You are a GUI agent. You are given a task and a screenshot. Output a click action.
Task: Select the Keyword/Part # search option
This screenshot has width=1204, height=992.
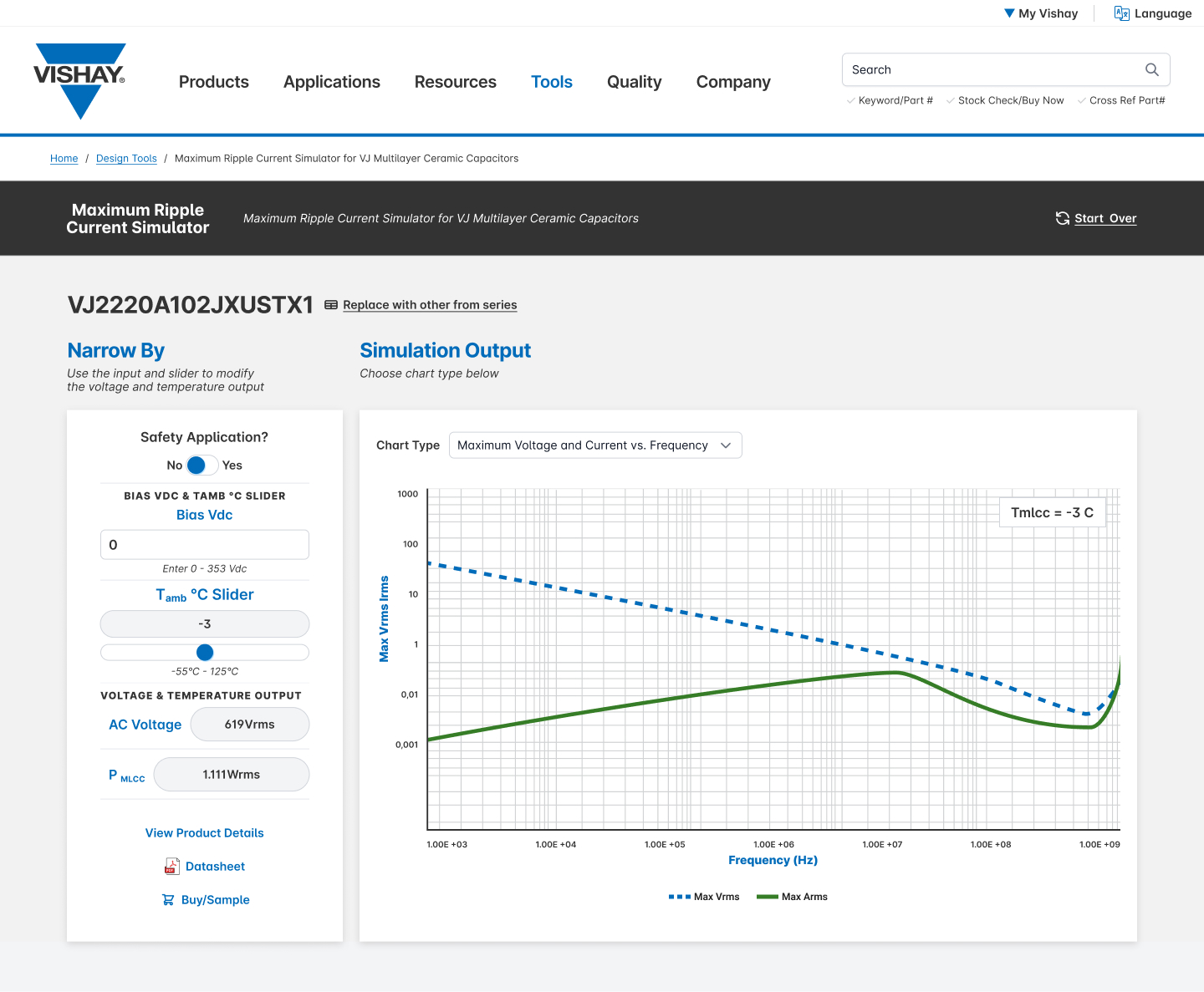890,100
